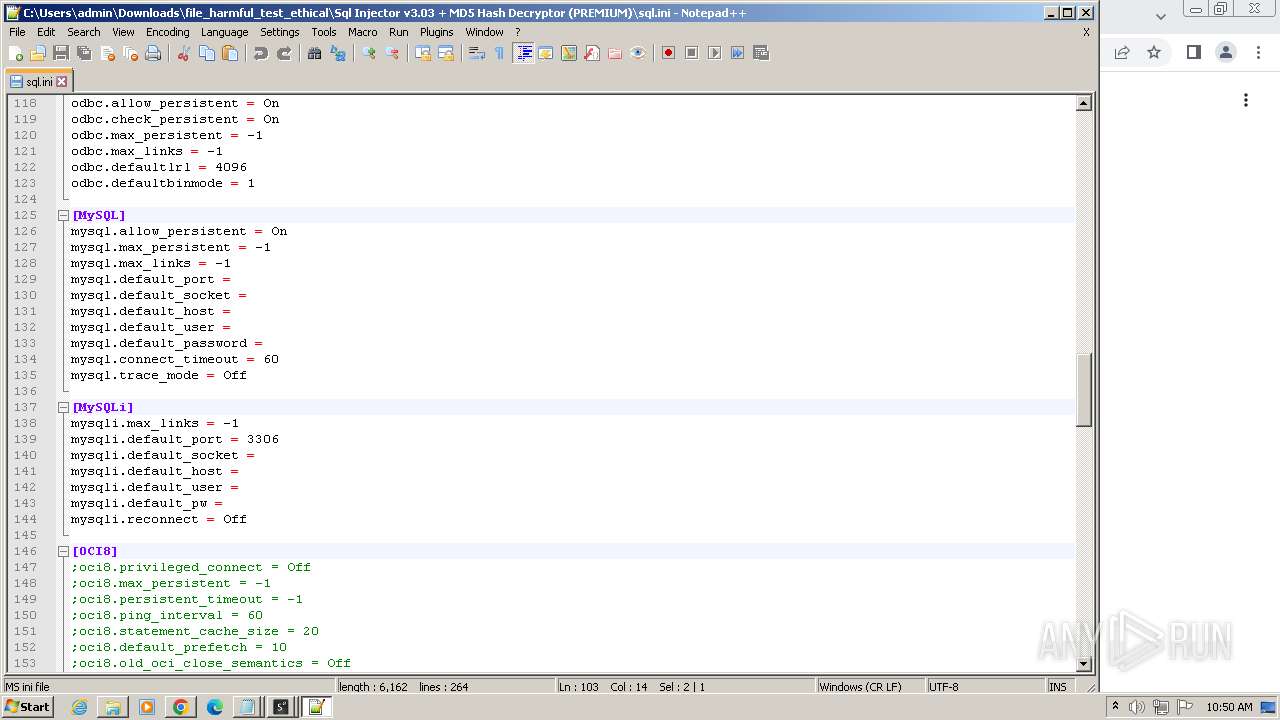Copy selection with Copy icon
This screenshot has width=1280, height=720.
pyautogui.click(x=207, y=53)
